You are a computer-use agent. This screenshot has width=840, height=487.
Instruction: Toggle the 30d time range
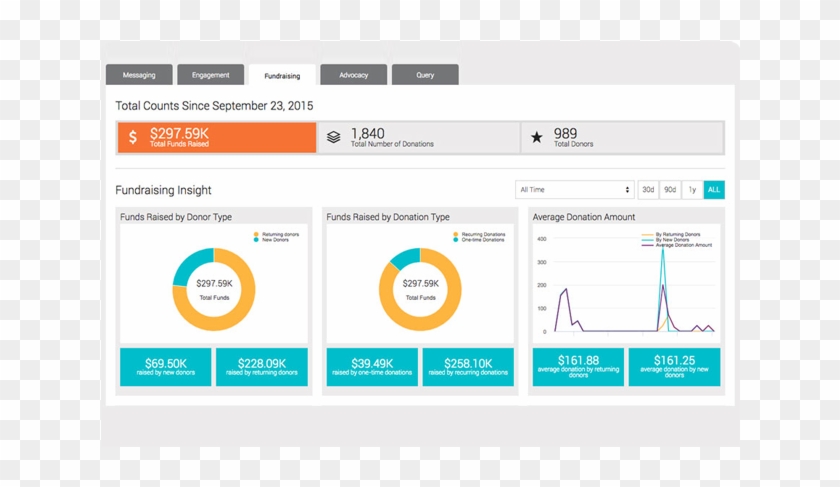click(x=648, y=190)
